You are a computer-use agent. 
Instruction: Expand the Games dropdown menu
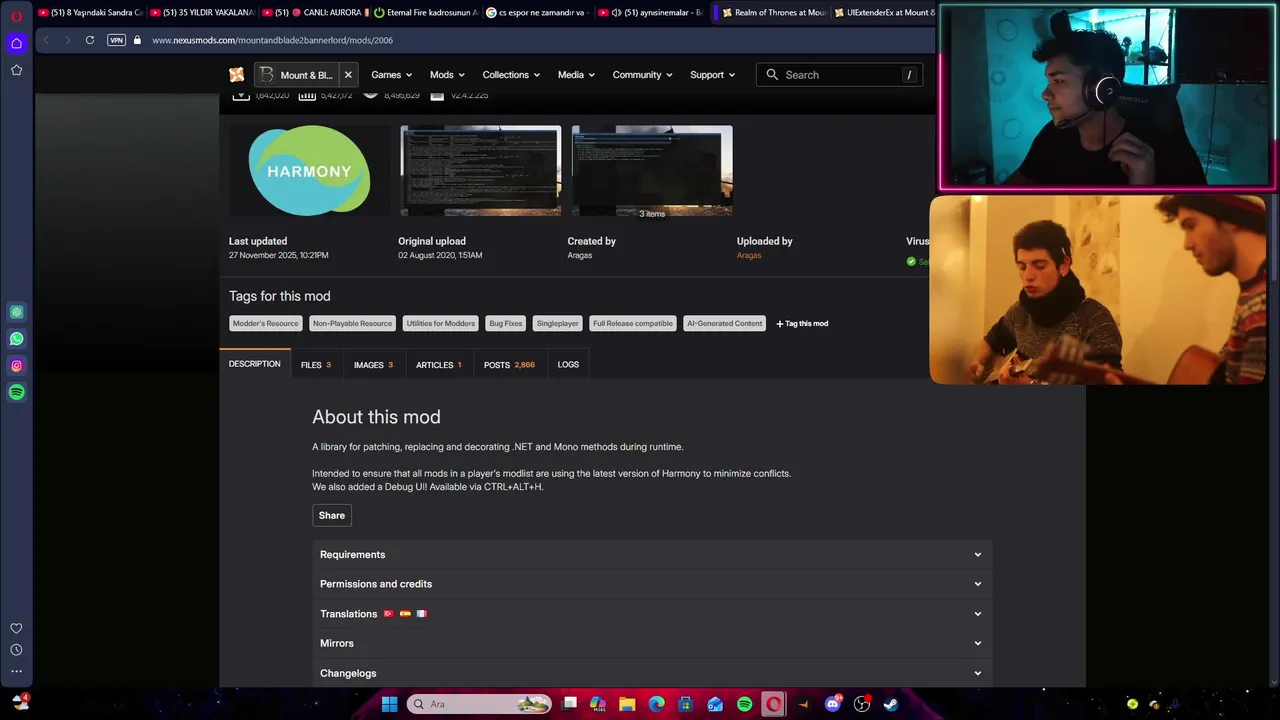pyautogui.click(x=392, y=75)
